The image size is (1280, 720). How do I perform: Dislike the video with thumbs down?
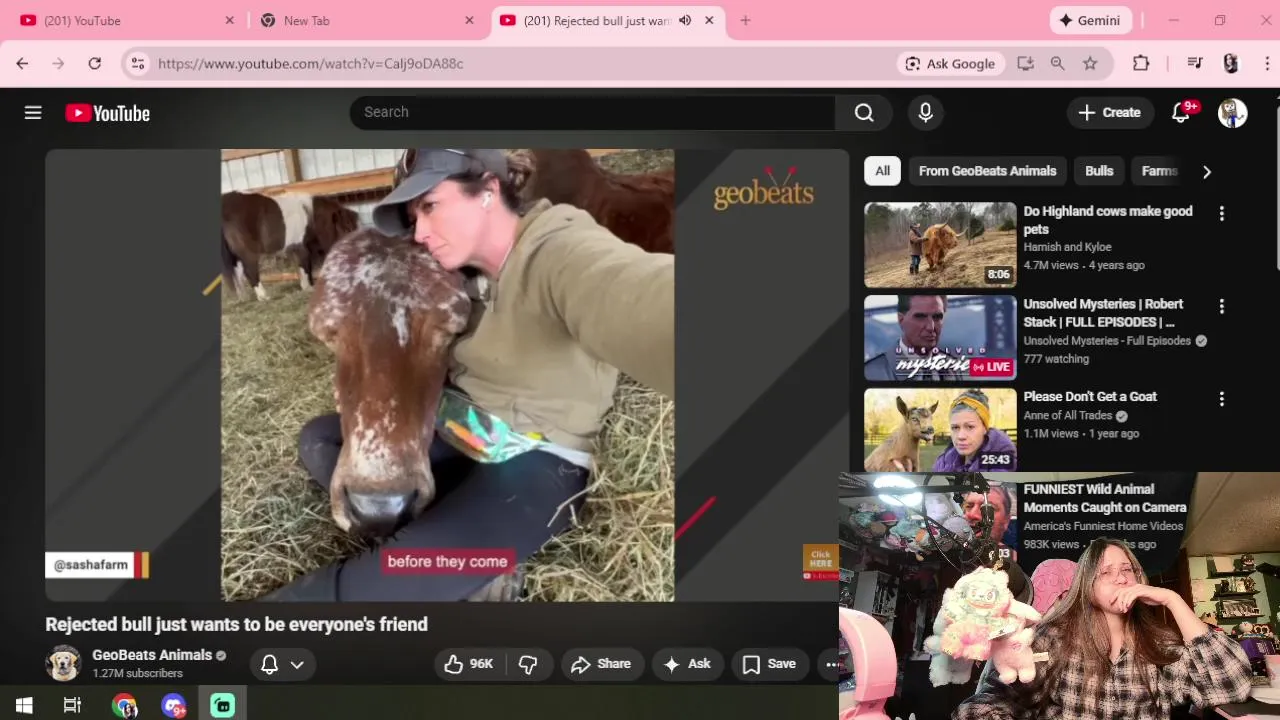529,664
